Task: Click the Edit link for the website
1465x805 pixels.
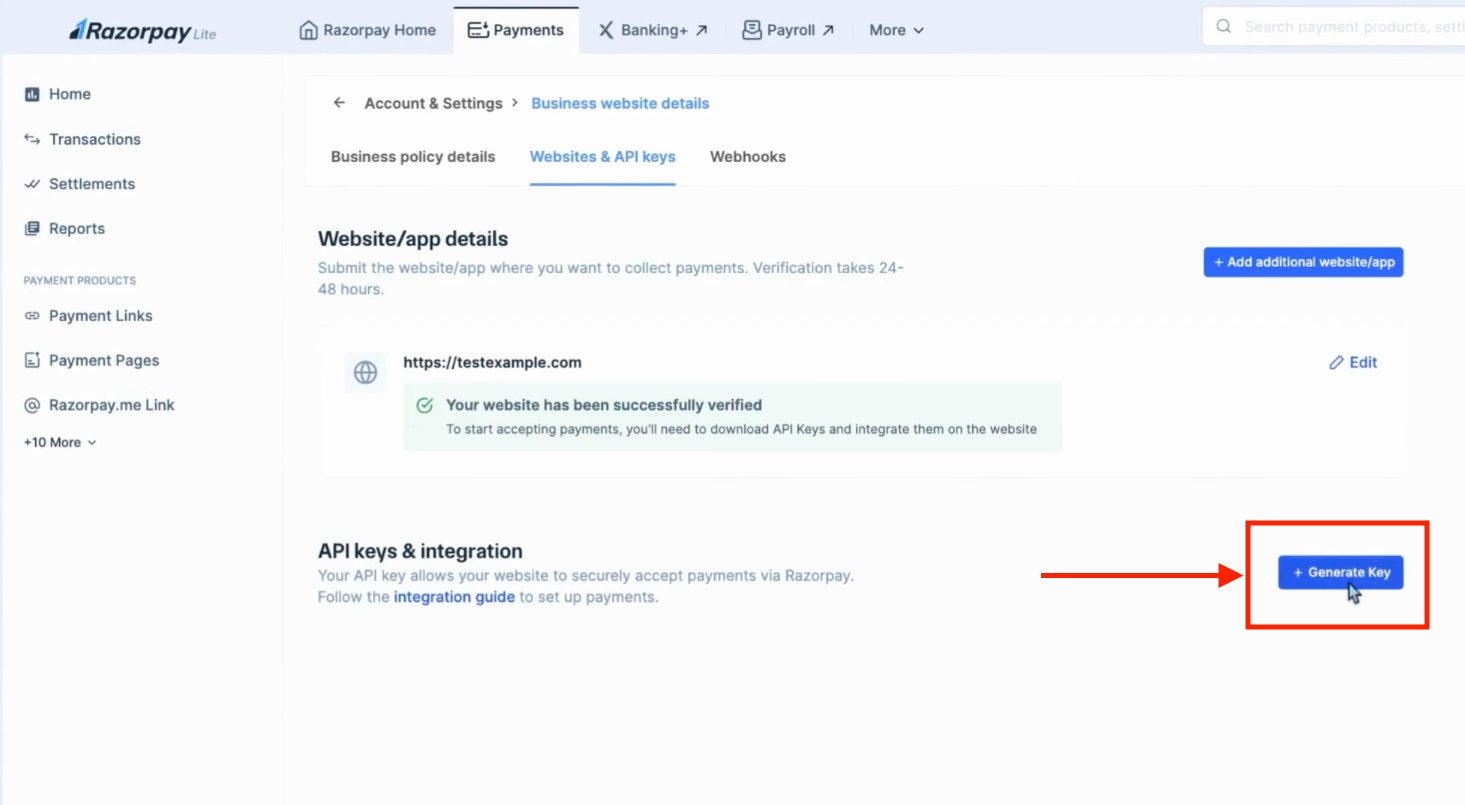Action: [x=1353, y=363]
